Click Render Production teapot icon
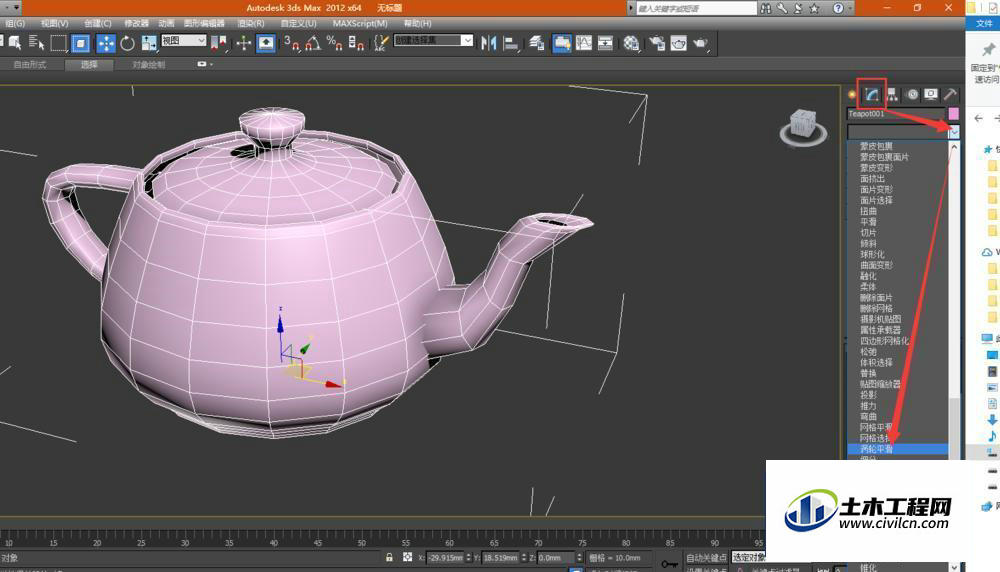 700,43
